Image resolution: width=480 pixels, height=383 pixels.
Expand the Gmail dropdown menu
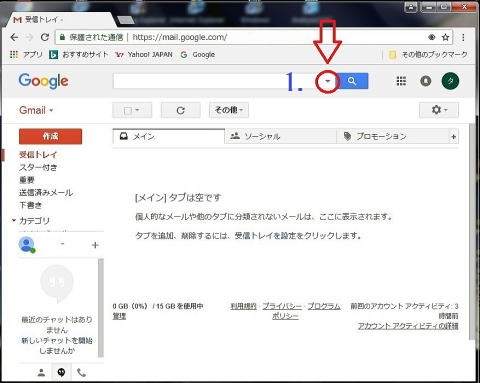pos(36,110)
